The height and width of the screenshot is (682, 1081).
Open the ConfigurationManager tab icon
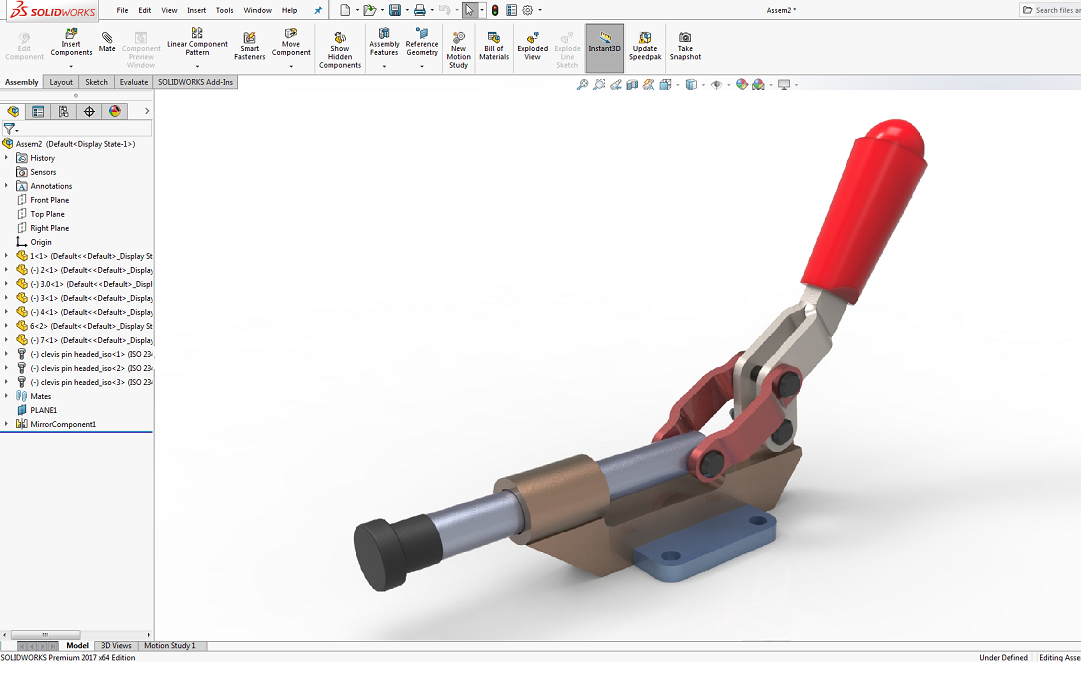[x=63, y=111]
